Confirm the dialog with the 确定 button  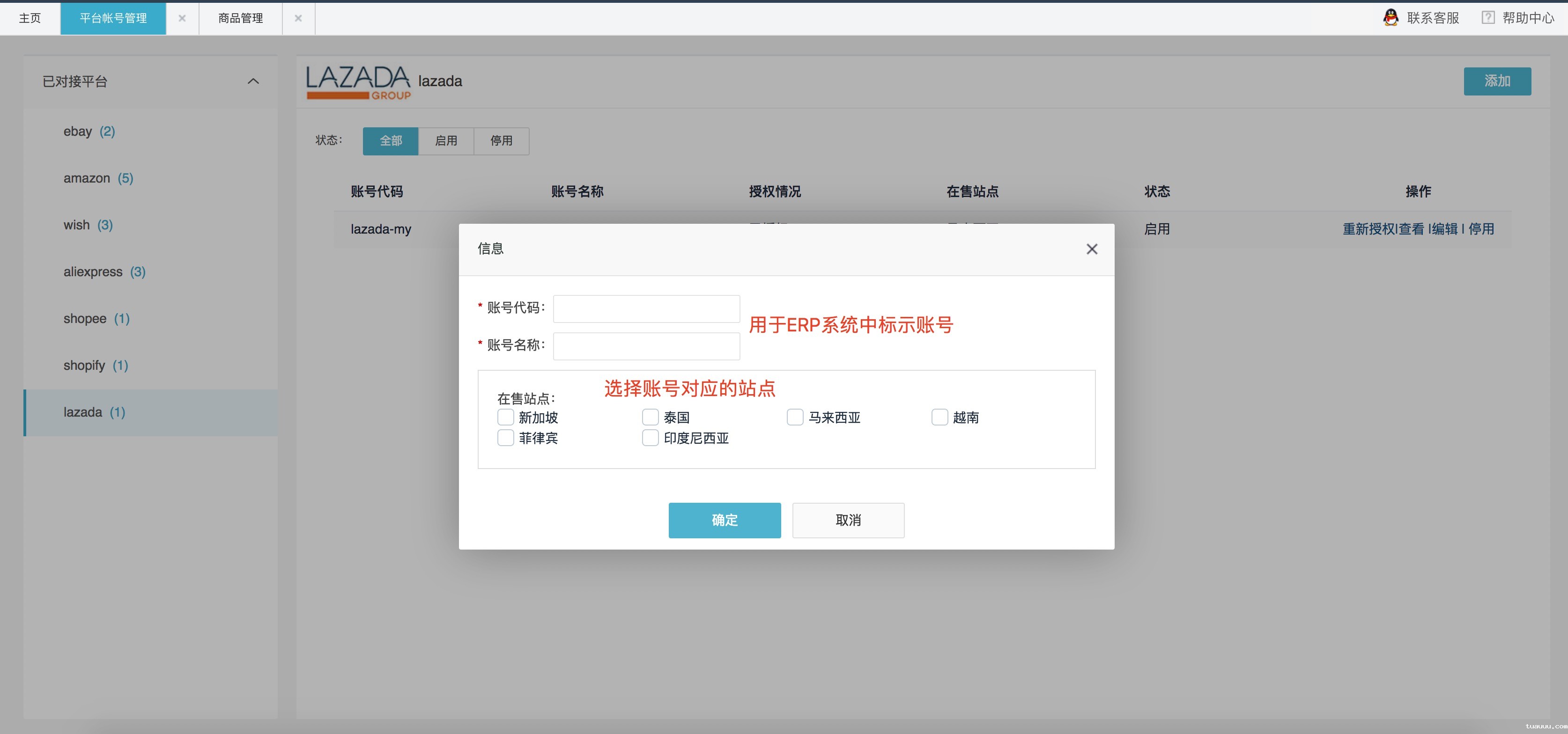click(x=725, y=521)
